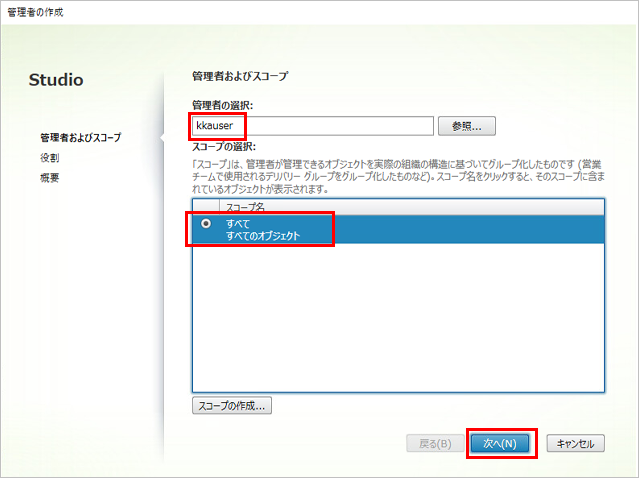Open the スコープの作成... button
Image resolution: width=639 pixels, height=478 pixels.
click(x=231, y=406)
